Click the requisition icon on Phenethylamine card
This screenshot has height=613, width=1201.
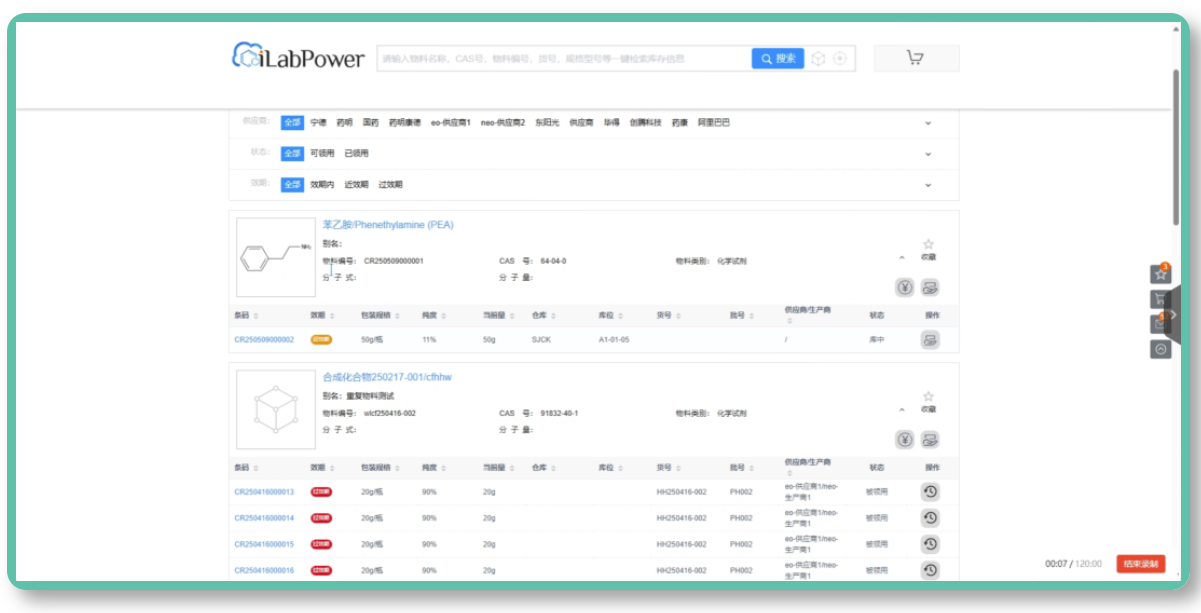pyautogui.click(x=930, y=288)
